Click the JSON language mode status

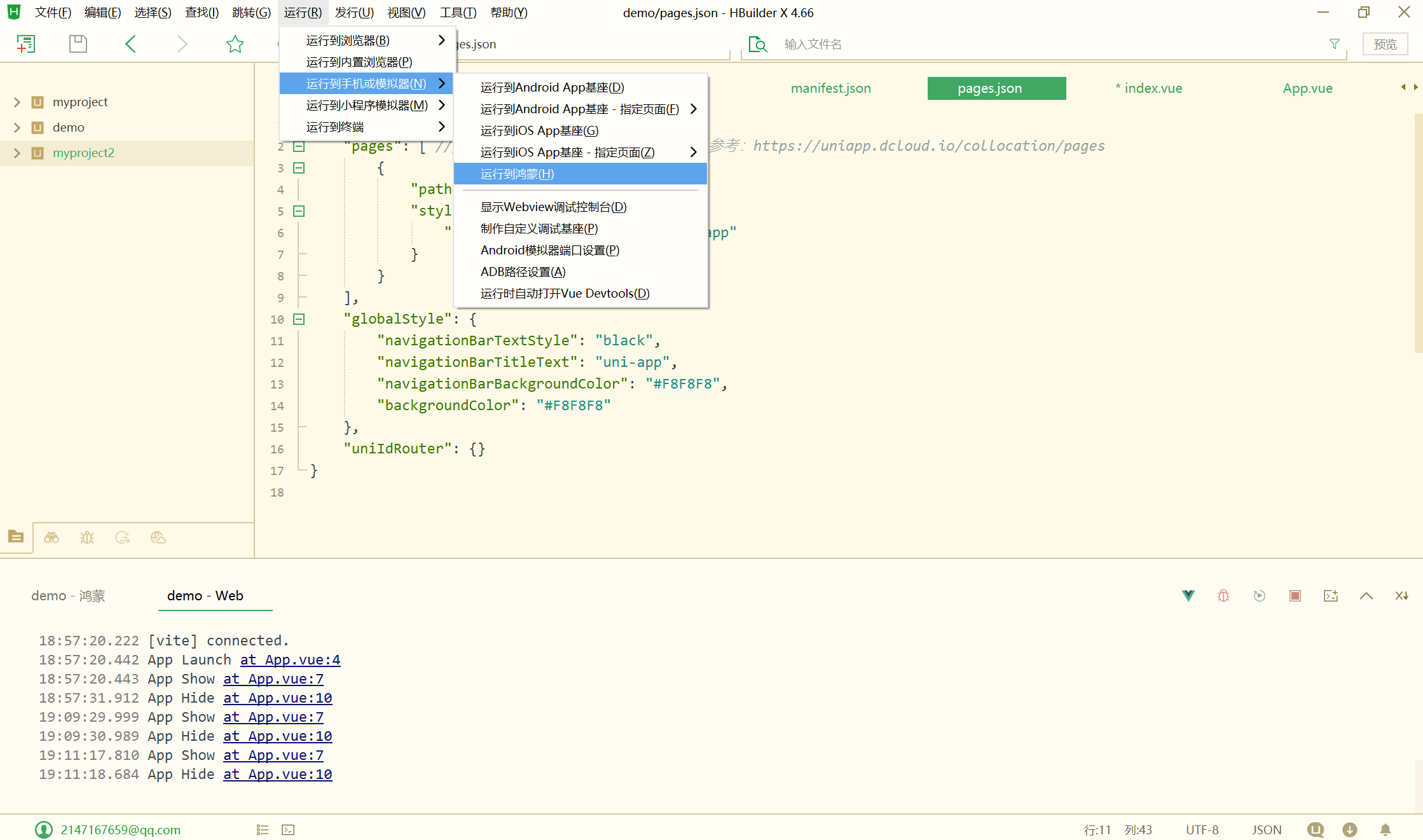tap(1267, 830)
